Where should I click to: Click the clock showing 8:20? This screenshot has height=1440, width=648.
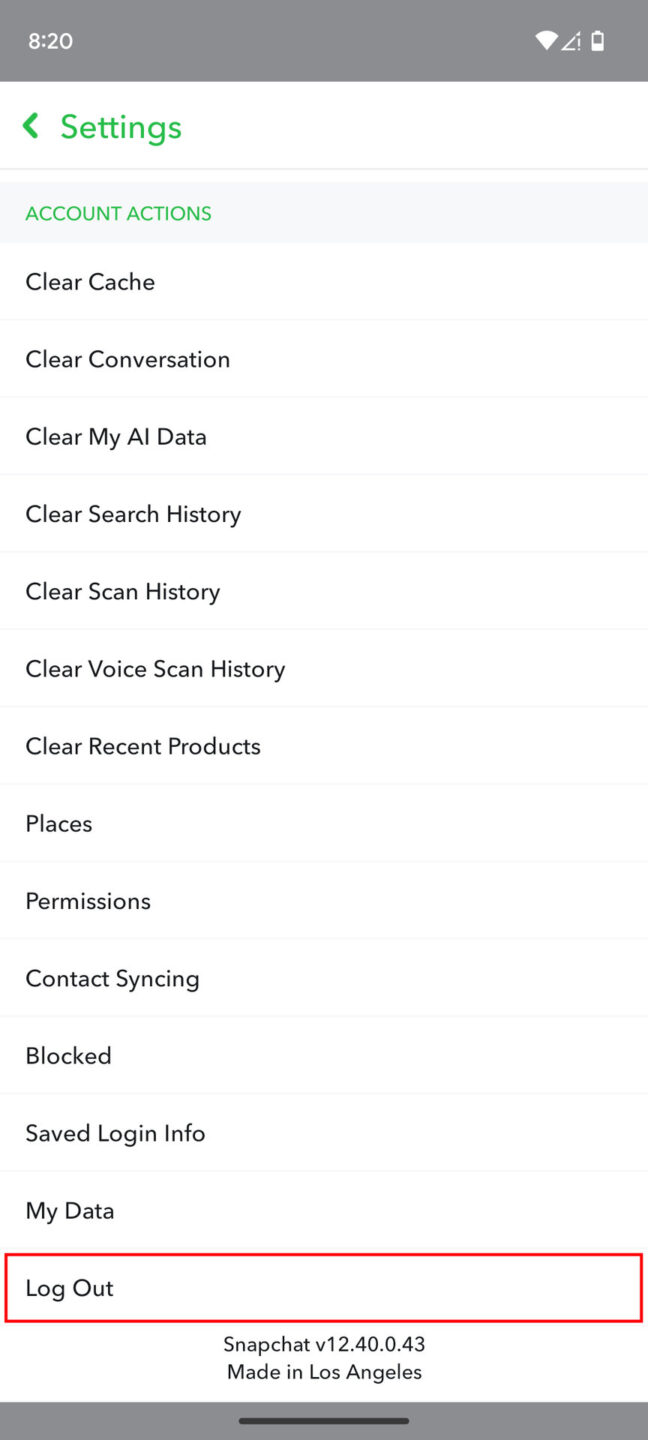click(49, 40)
